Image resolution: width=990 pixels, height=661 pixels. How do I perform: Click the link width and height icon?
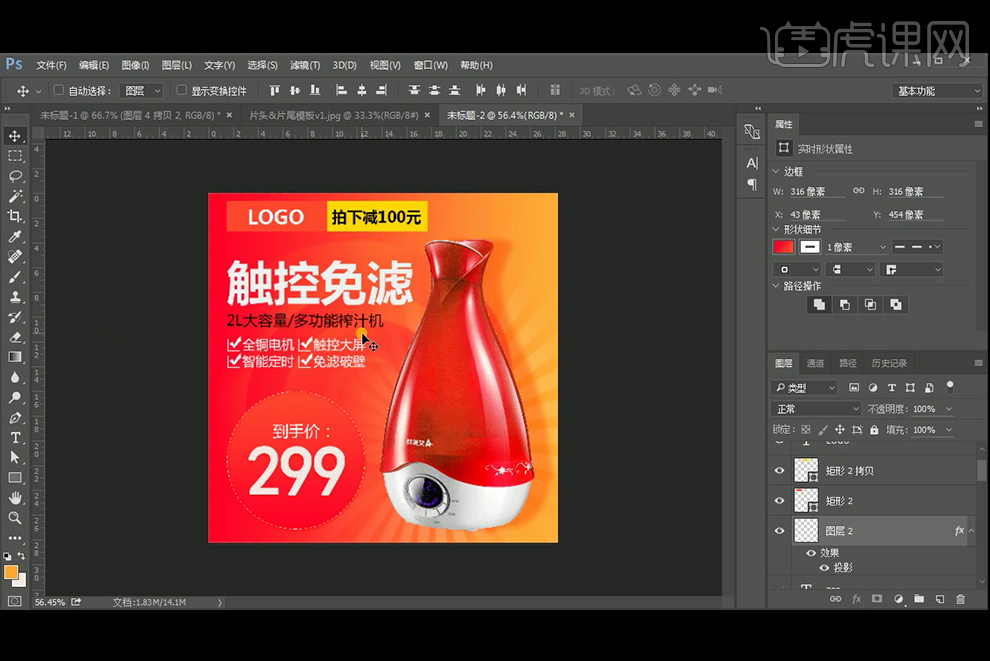pyautogui.click(x=858, y=191)
